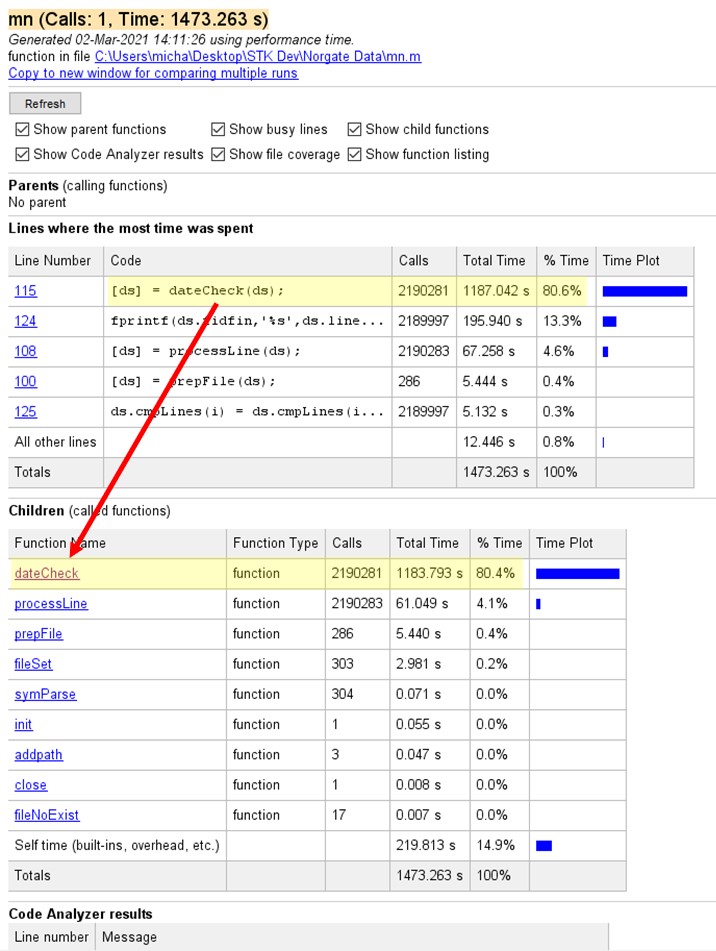Select the symParse function link

(45, 694)
